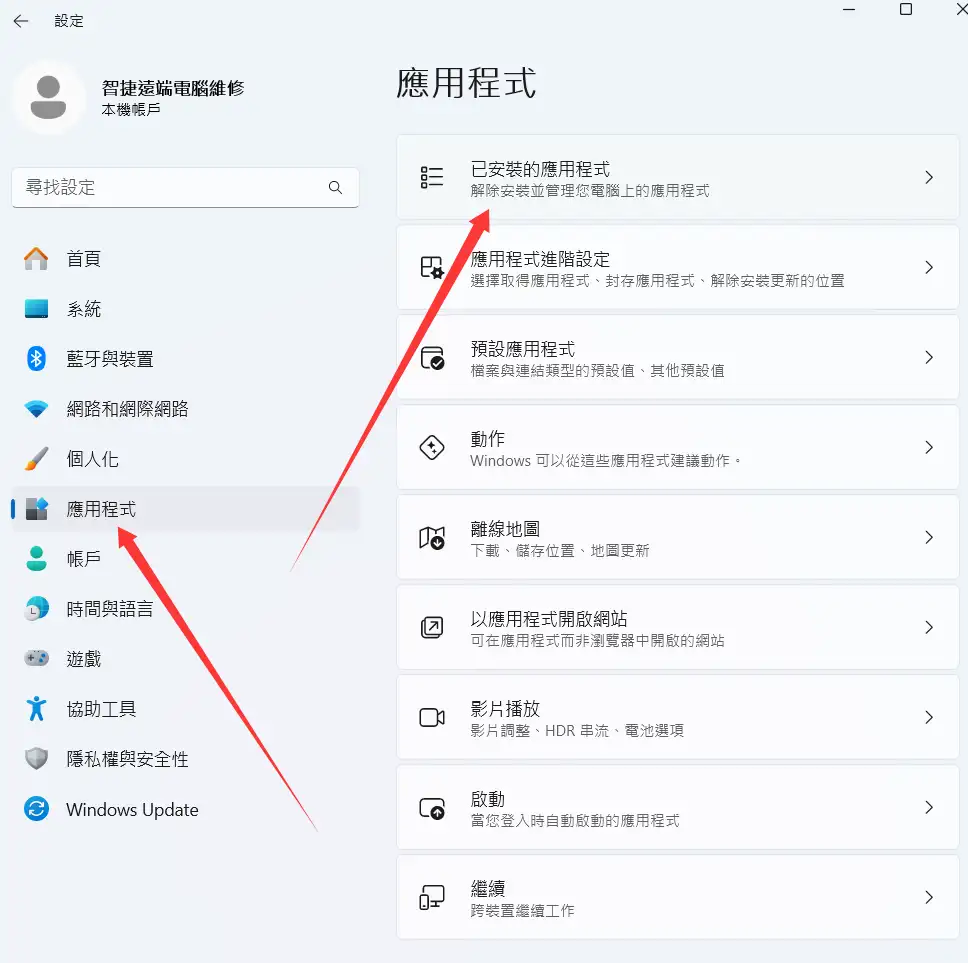Click the 下載、儲存位置、地圖更新 description

tap(560, 551)
